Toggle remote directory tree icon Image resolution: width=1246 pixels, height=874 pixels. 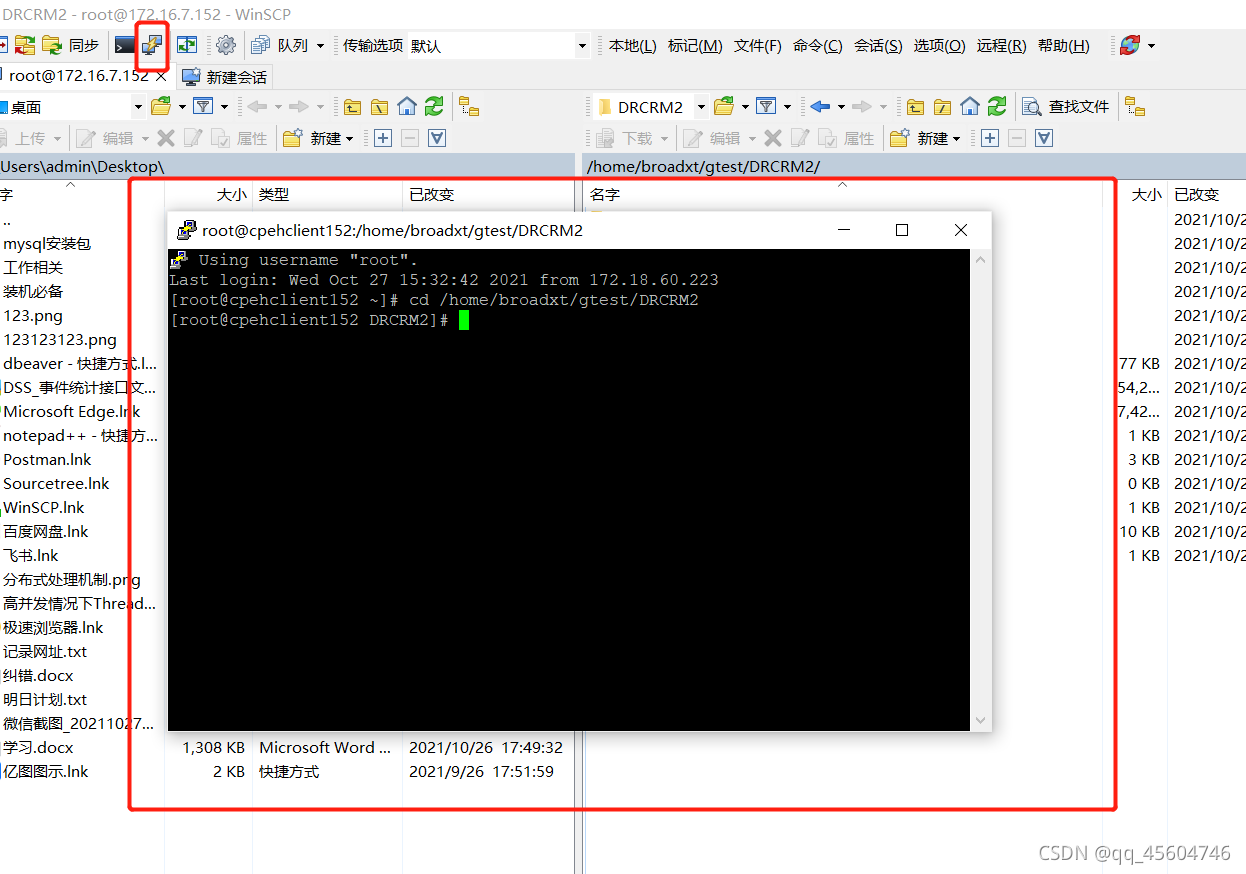tap(1134, 106)
